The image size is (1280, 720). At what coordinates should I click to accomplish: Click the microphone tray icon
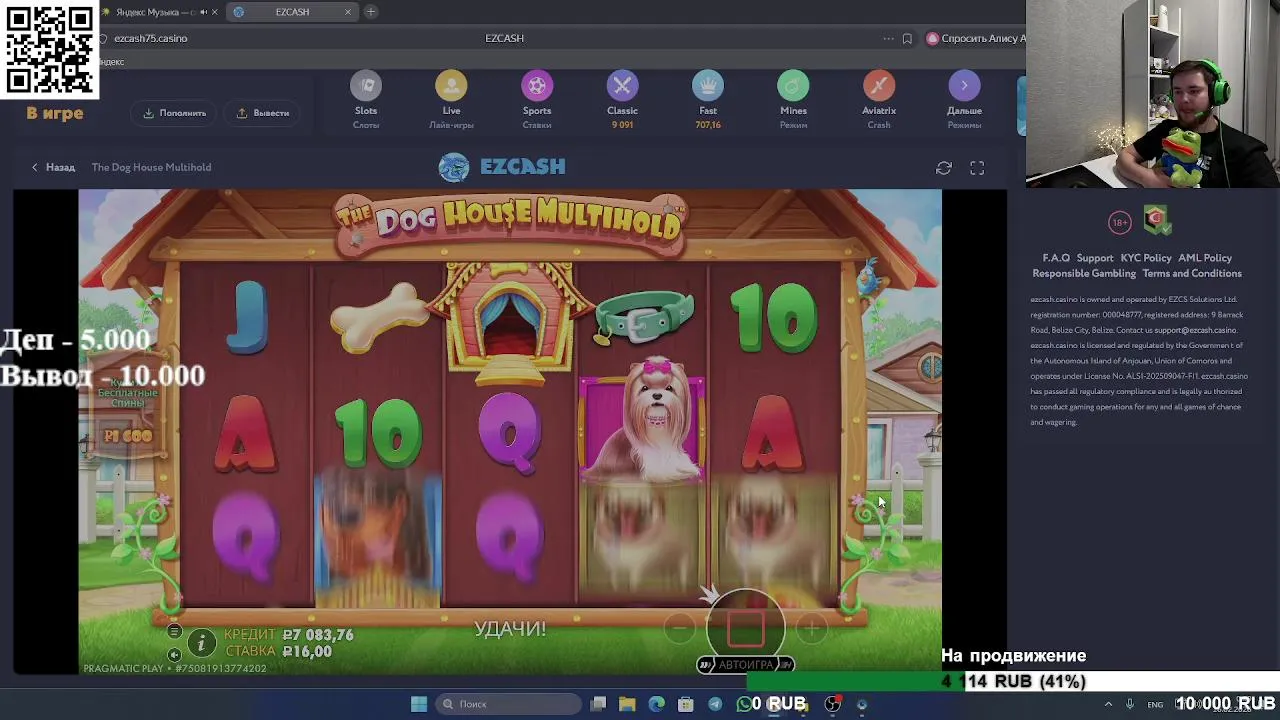tap(1130, 704)
